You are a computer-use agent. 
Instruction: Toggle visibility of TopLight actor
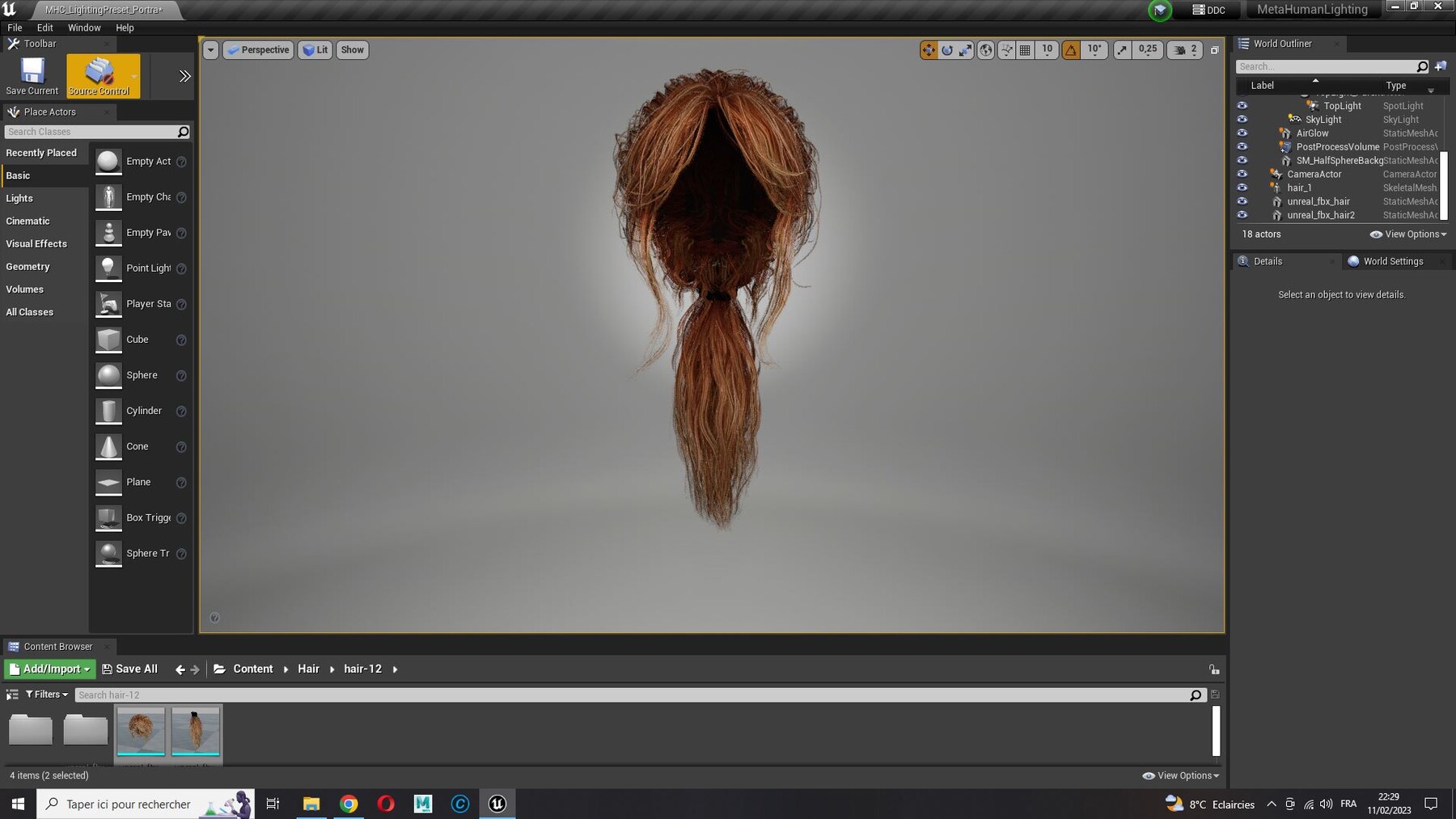(x=1242, y=106)
